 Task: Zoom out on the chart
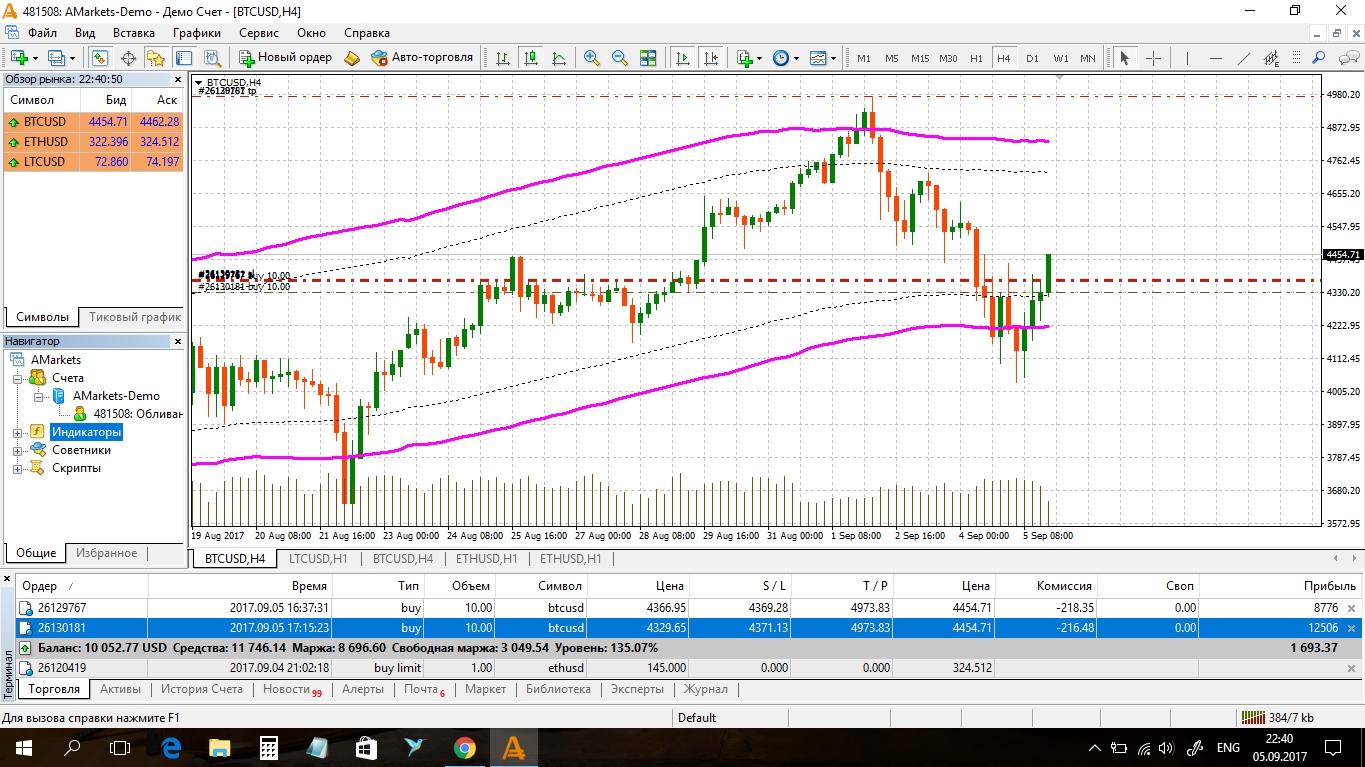[619, 58]
